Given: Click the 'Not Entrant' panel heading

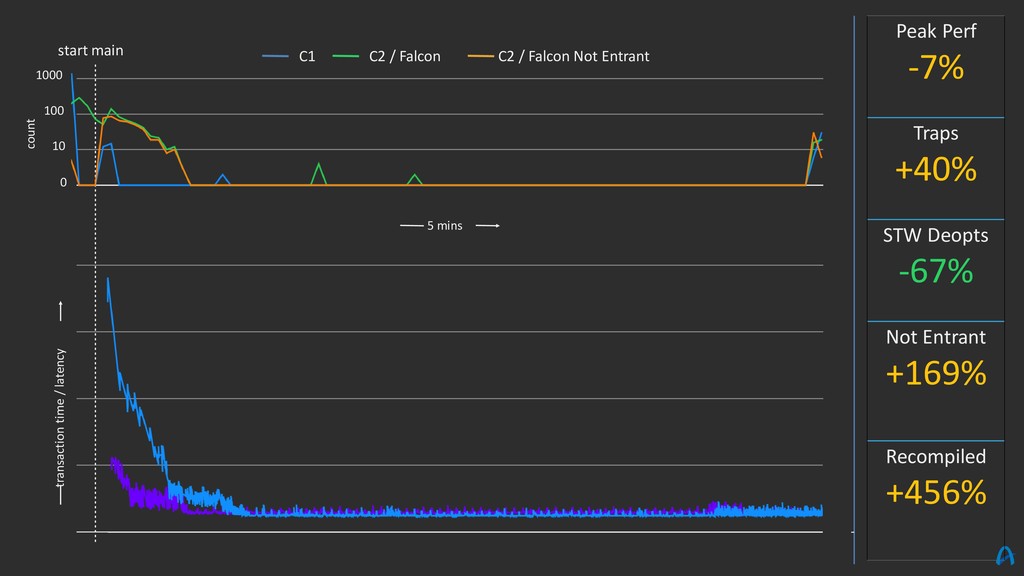Looking at the screenshot, I should 936,337.
